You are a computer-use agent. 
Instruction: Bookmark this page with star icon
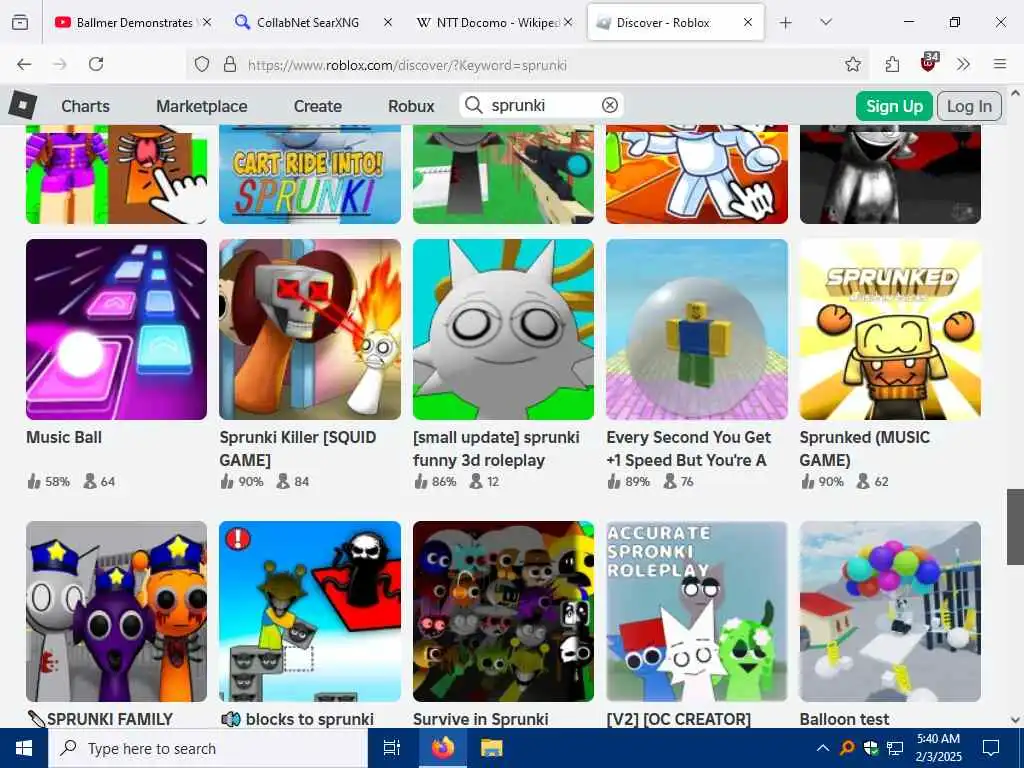(852, 64)
